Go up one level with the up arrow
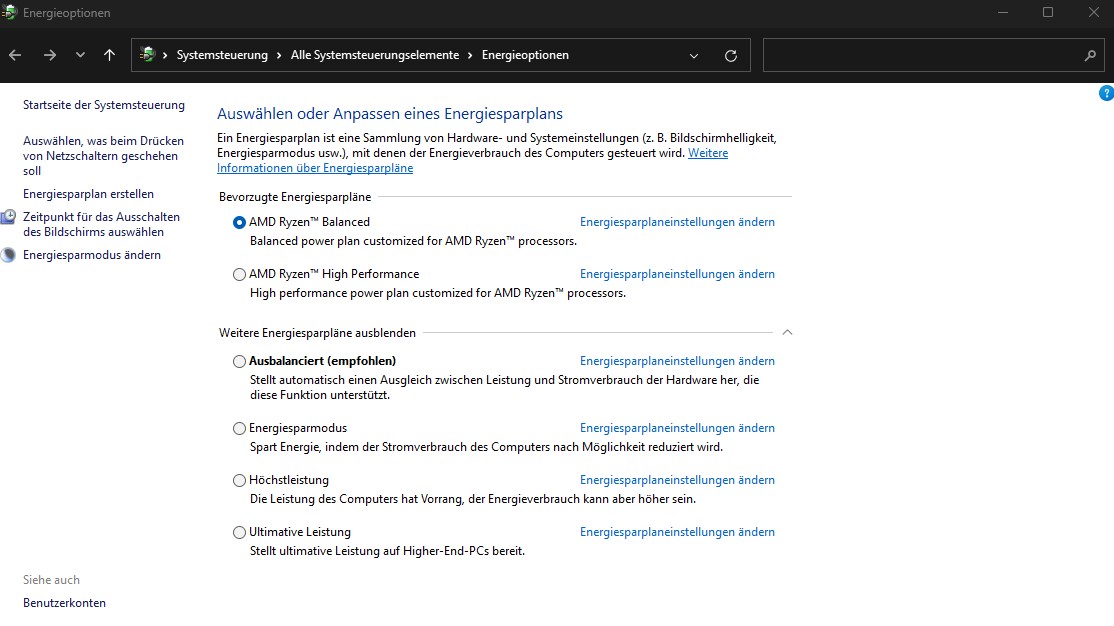The height and width of the screenshot is (626, 1114). tap(109, 55)
